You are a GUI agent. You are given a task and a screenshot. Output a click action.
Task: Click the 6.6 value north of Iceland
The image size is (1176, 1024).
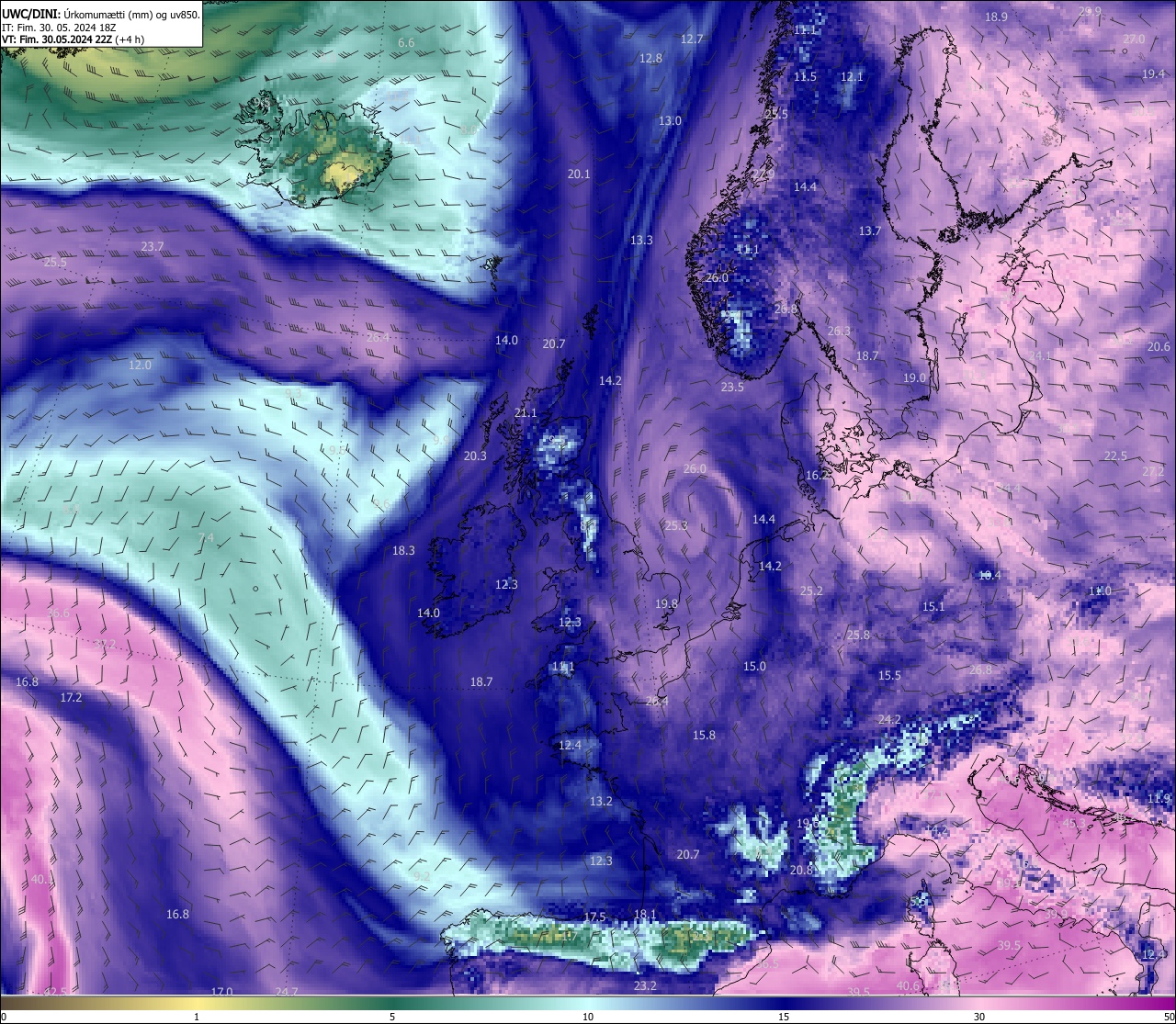click(406, 43)
